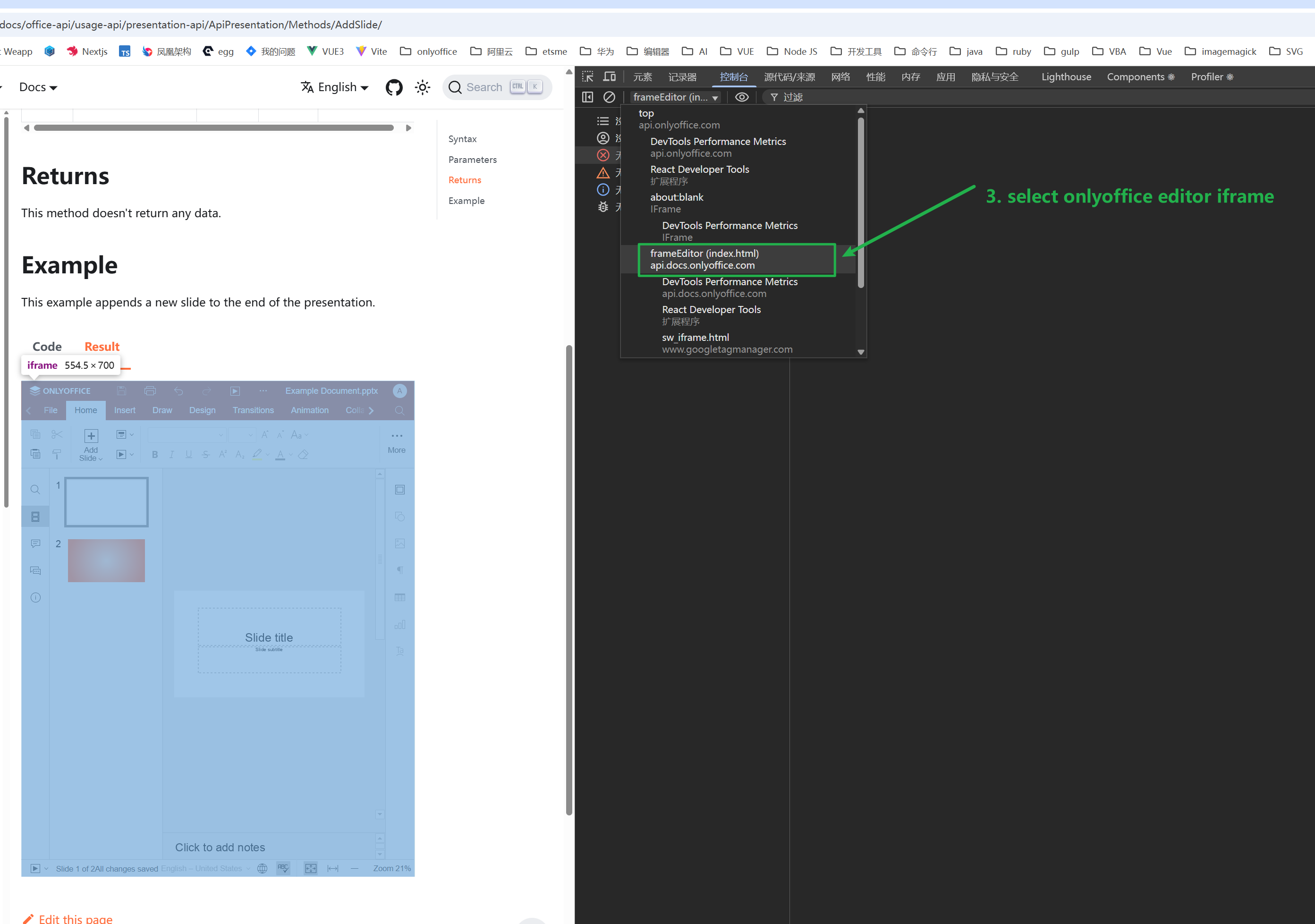Image resolution: width=1315 pixels, height=924 pixels.
Task: Open the onlyoffice bookmarks folder
Action: pos(428,51)
